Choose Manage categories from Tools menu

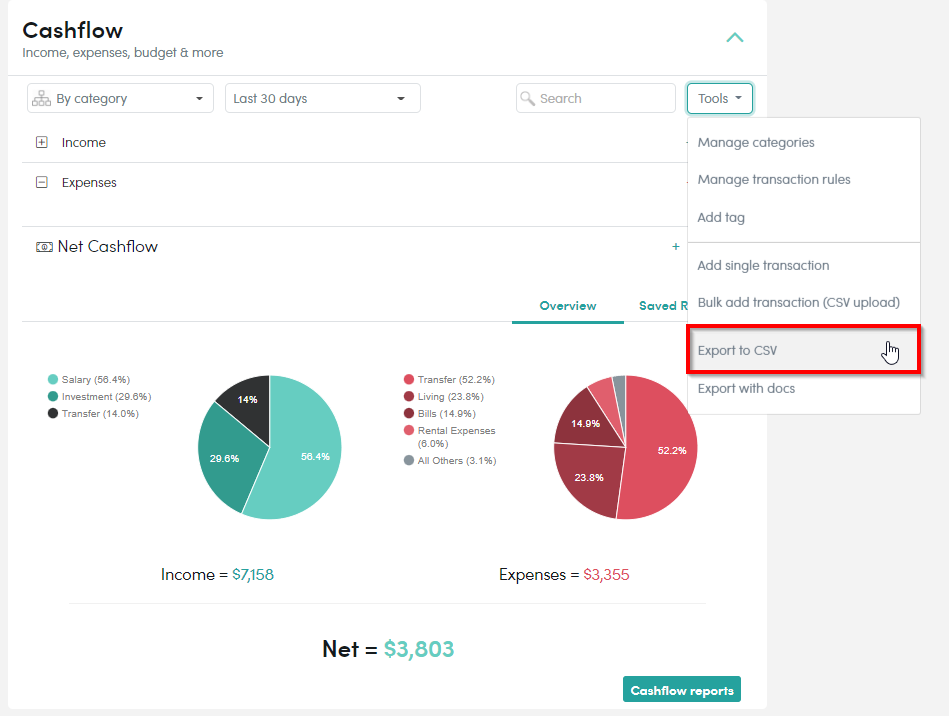756,143
